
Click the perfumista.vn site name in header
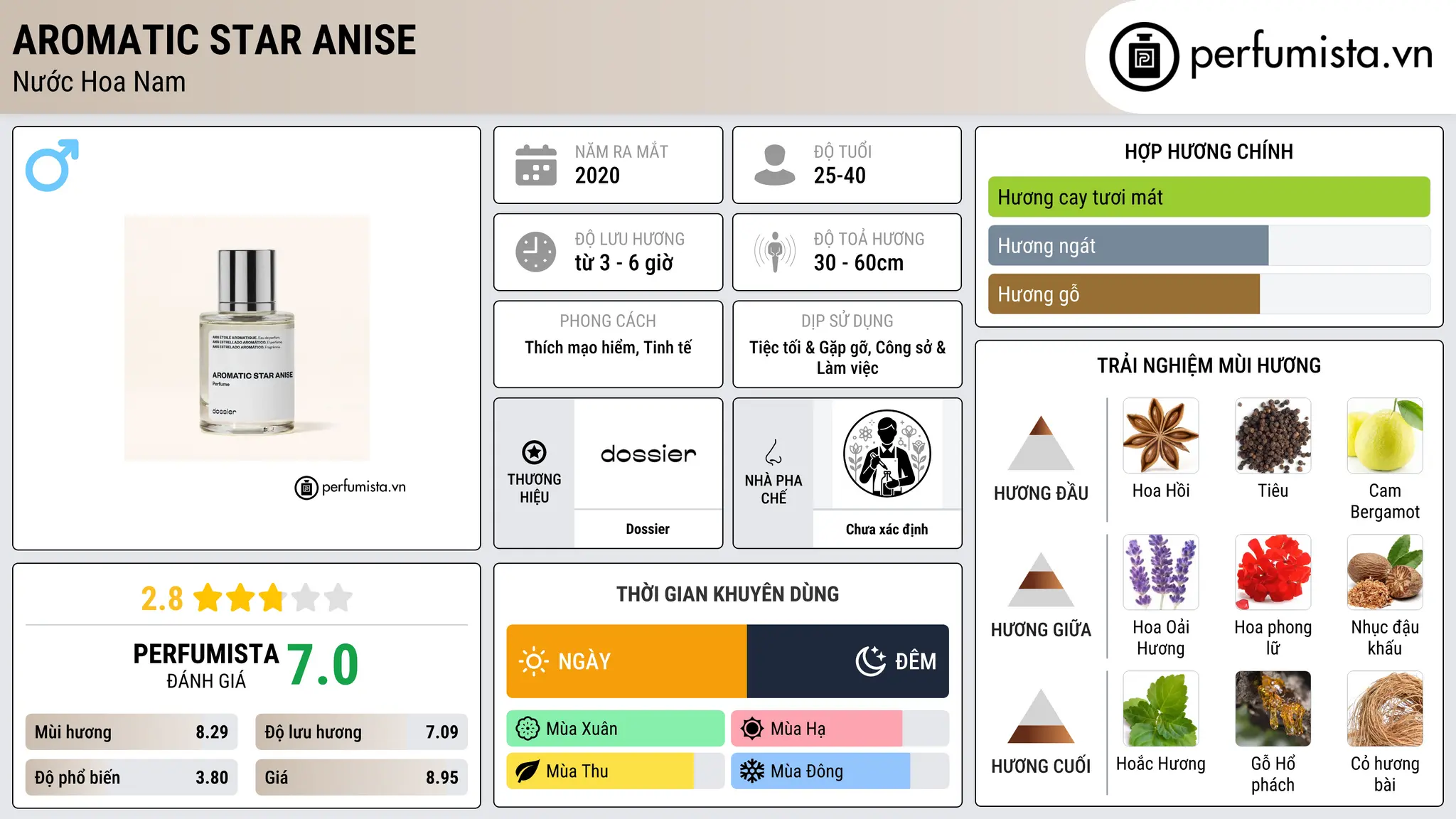point(1311,54)
